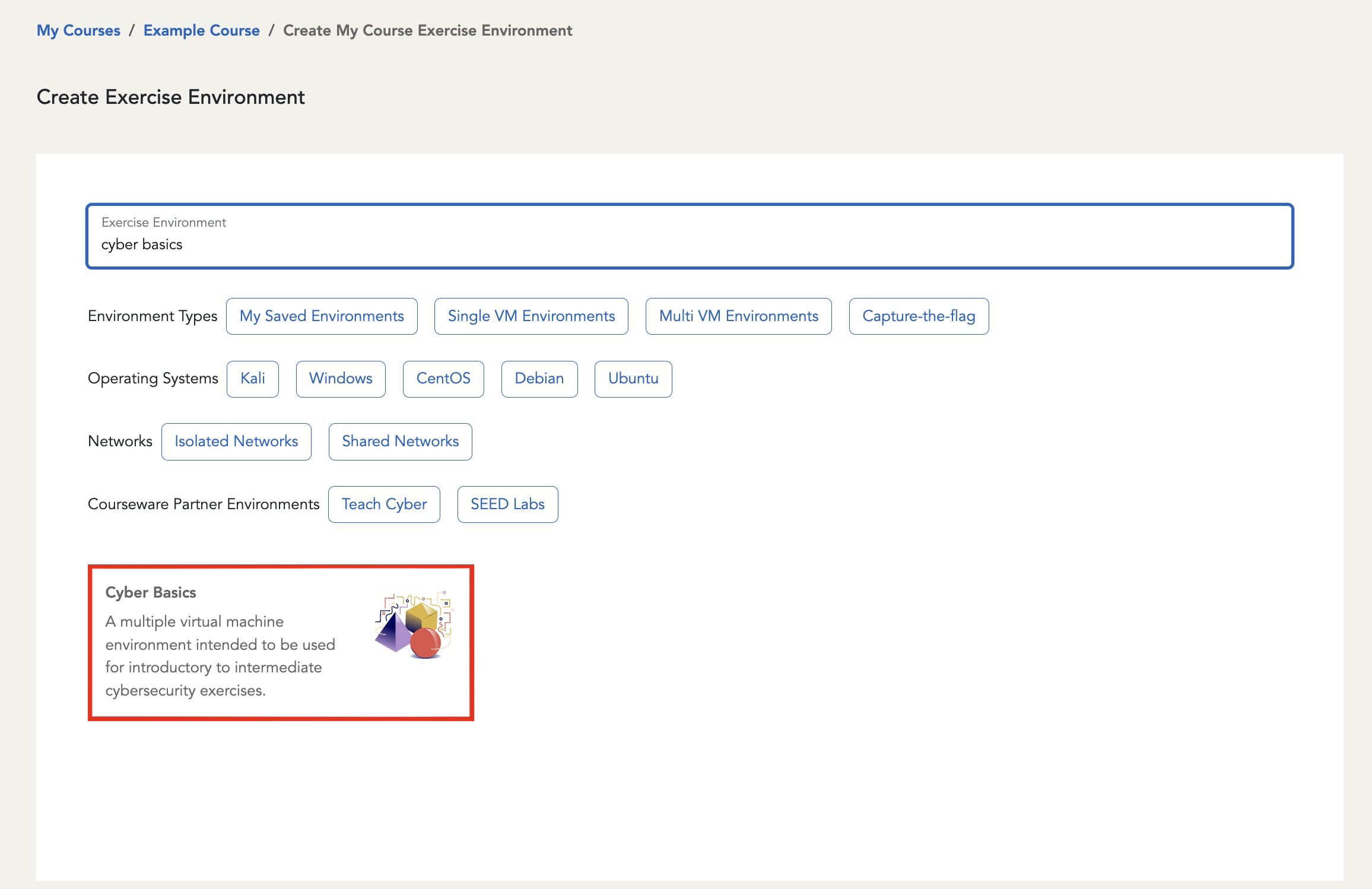1372x889 pixels.
Task: Expand the SEED Labs partner environments
Action: [506, 503]
